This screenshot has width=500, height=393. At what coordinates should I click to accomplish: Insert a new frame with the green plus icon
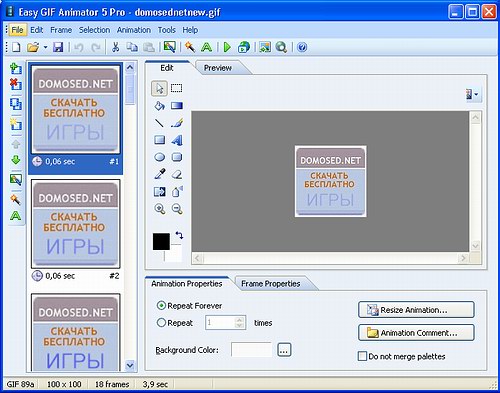(16, 69)
